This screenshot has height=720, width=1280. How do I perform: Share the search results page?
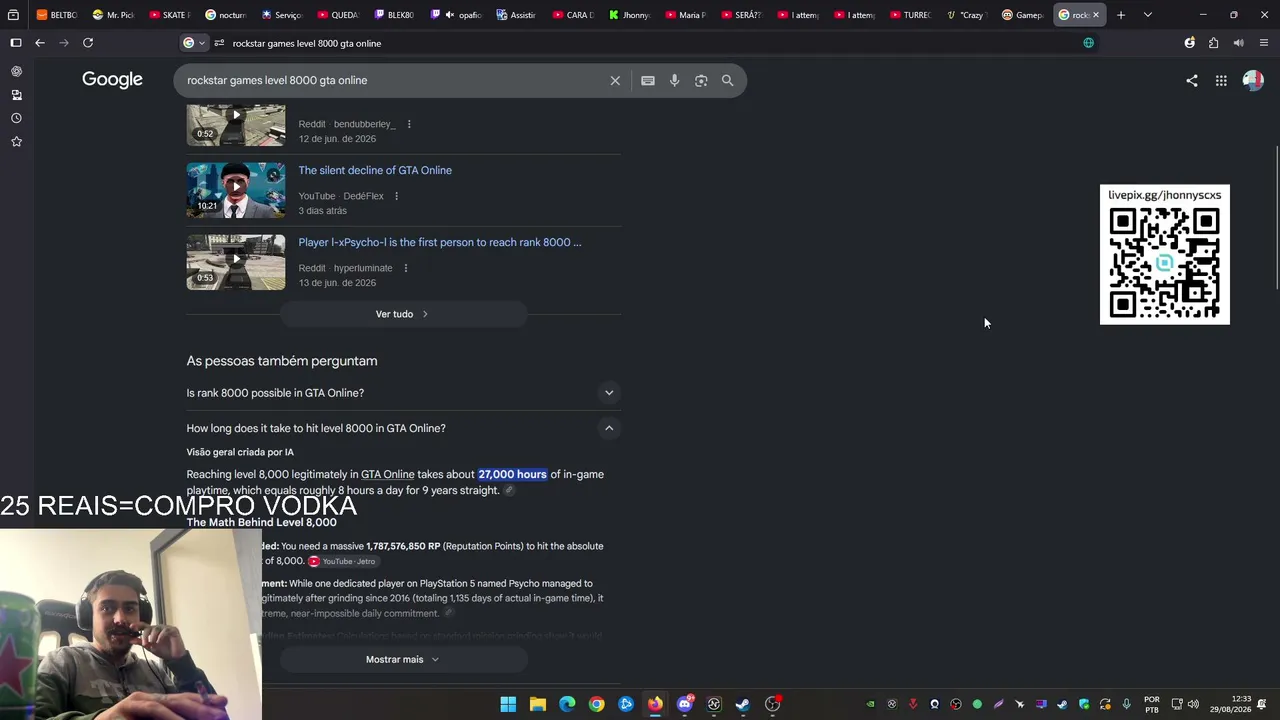1192,81
